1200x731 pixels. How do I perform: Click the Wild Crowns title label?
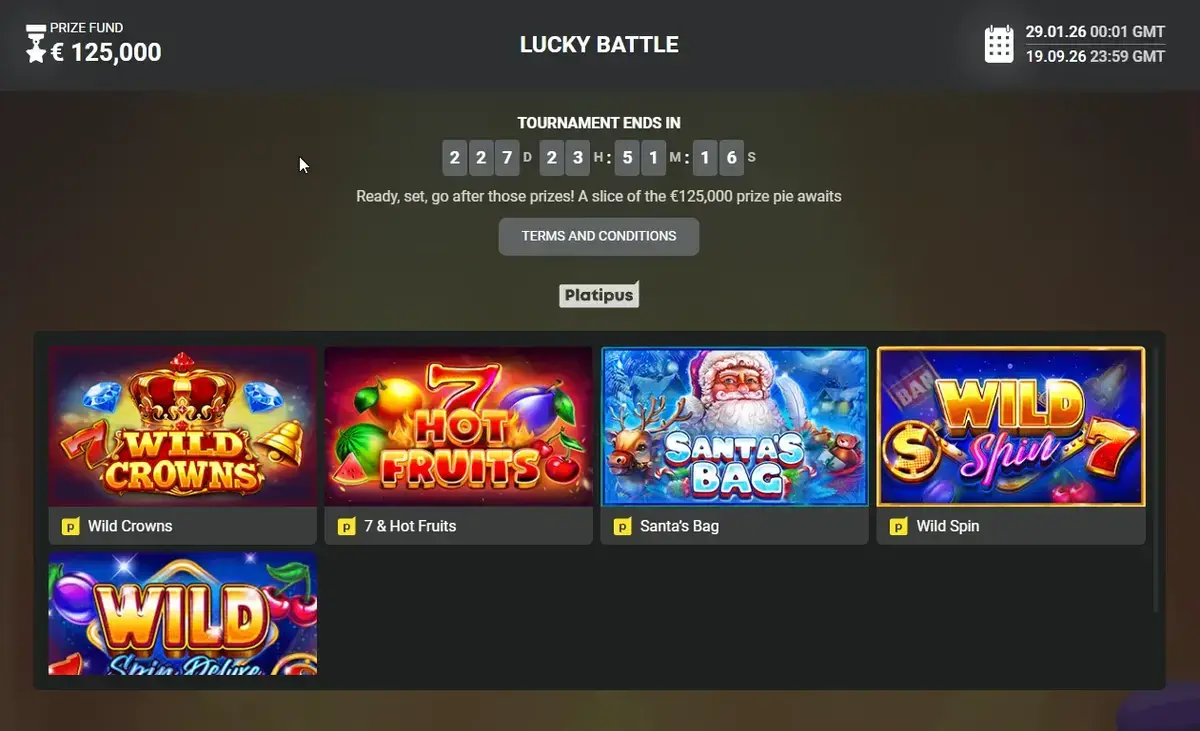click(x=130, y=526)
